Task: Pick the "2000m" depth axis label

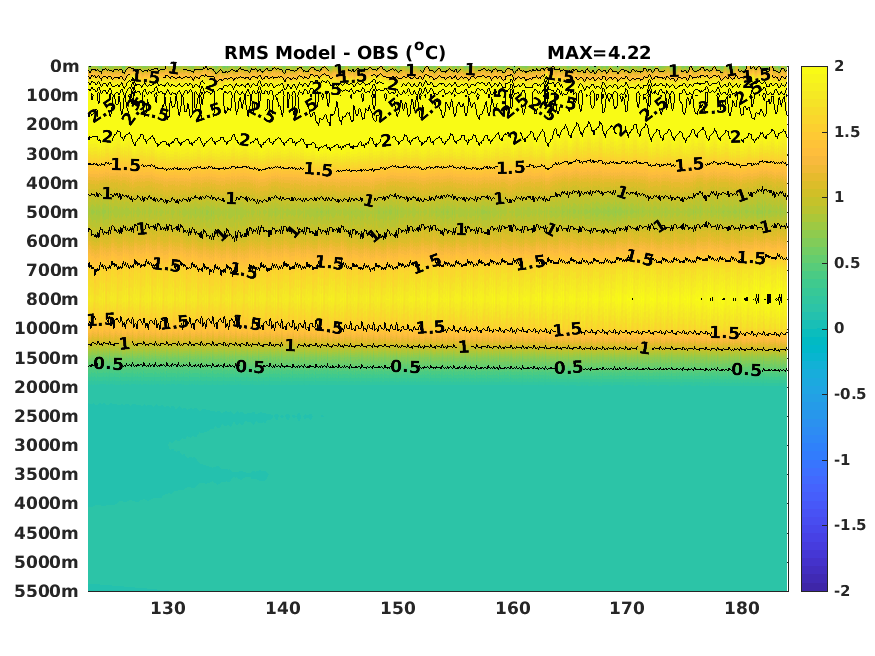Action: tap(47, 387)
